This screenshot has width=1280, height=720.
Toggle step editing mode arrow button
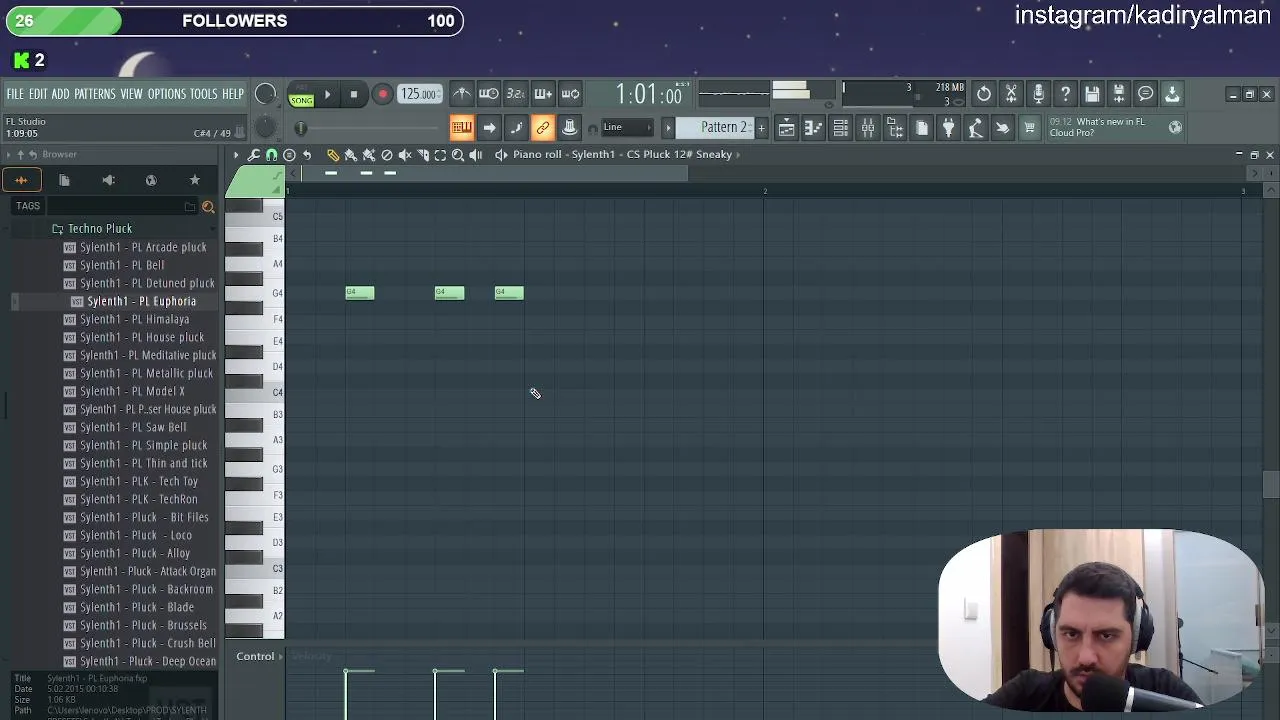click(489, 128)
